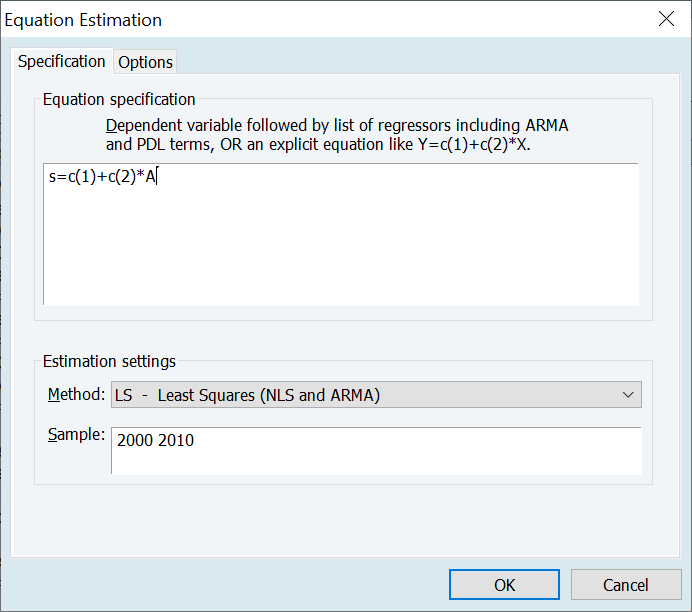Cancel the equation estimation

[x=625, y=585]
